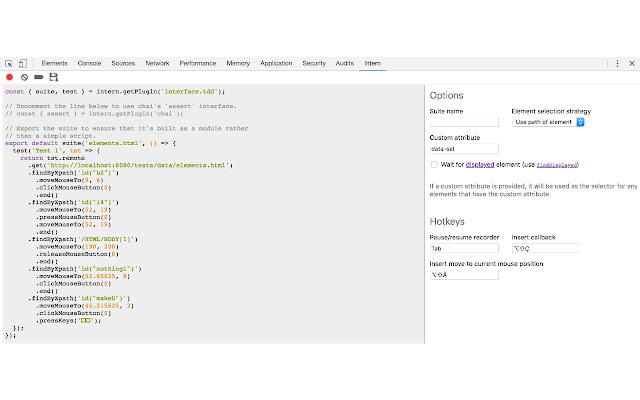This screenshot has width=640, height=400.
Task: Click the Custom attribute field with data-sel
Action: tap(464, 149)
